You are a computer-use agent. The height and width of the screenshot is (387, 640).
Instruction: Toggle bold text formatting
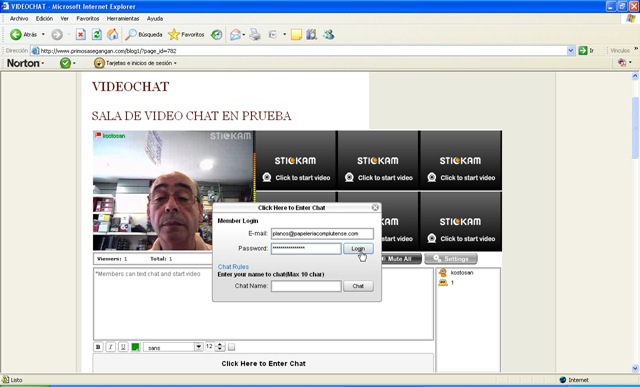pos(98,347)
